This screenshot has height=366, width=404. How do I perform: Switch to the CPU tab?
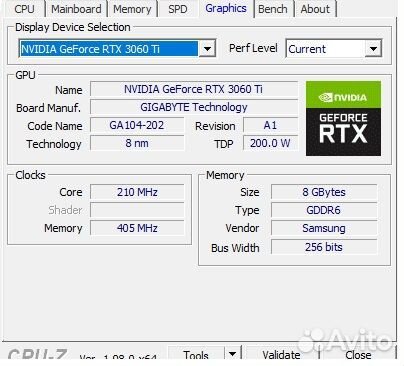pos(24,9)
